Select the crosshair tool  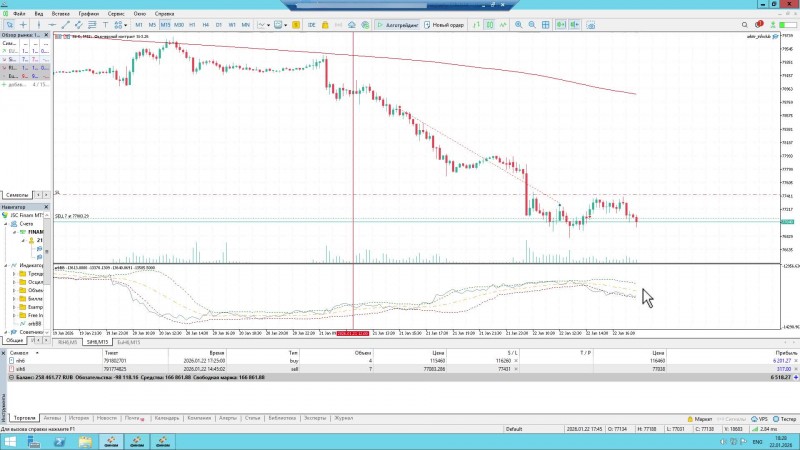click(23, 24)
